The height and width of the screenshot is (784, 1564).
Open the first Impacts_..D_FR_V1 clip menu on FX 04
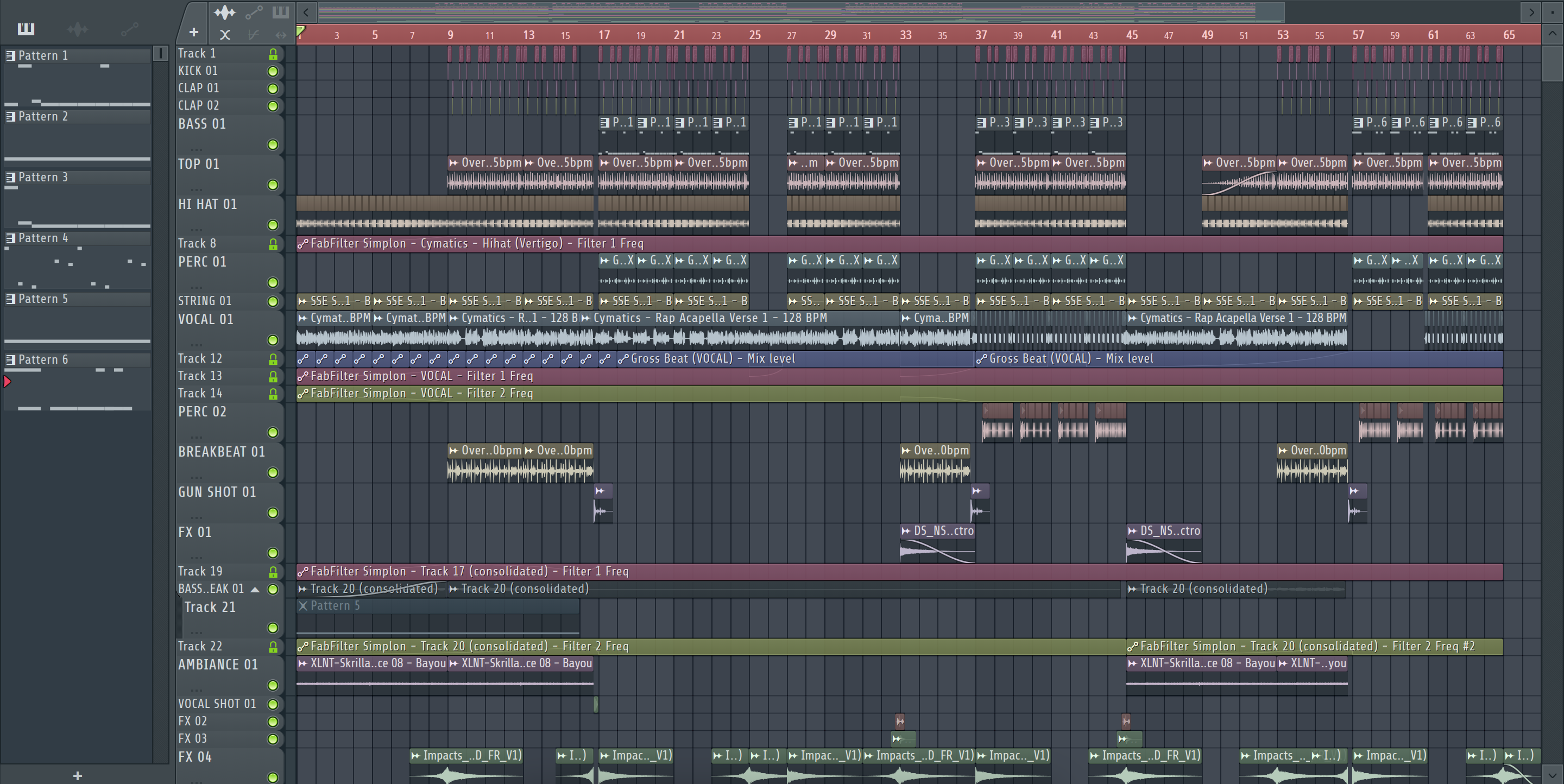pos(415,755)
